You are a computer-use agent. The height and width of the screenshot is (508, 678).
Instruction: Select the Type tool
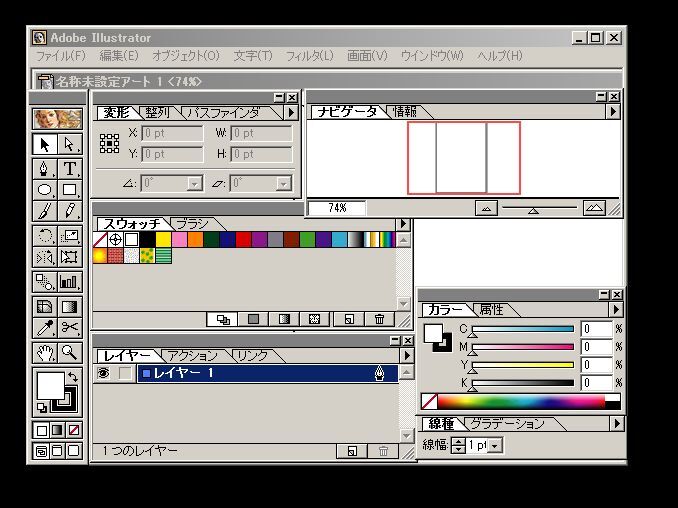point(69,169)
